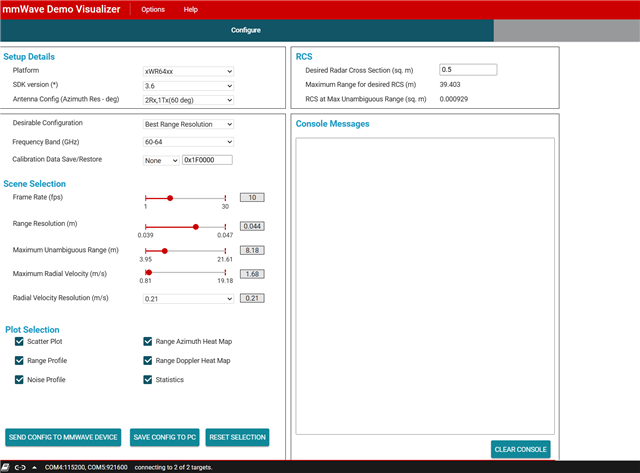Click the mmWave Demo Visualizer title
The image size is (640, 473).
61,9
